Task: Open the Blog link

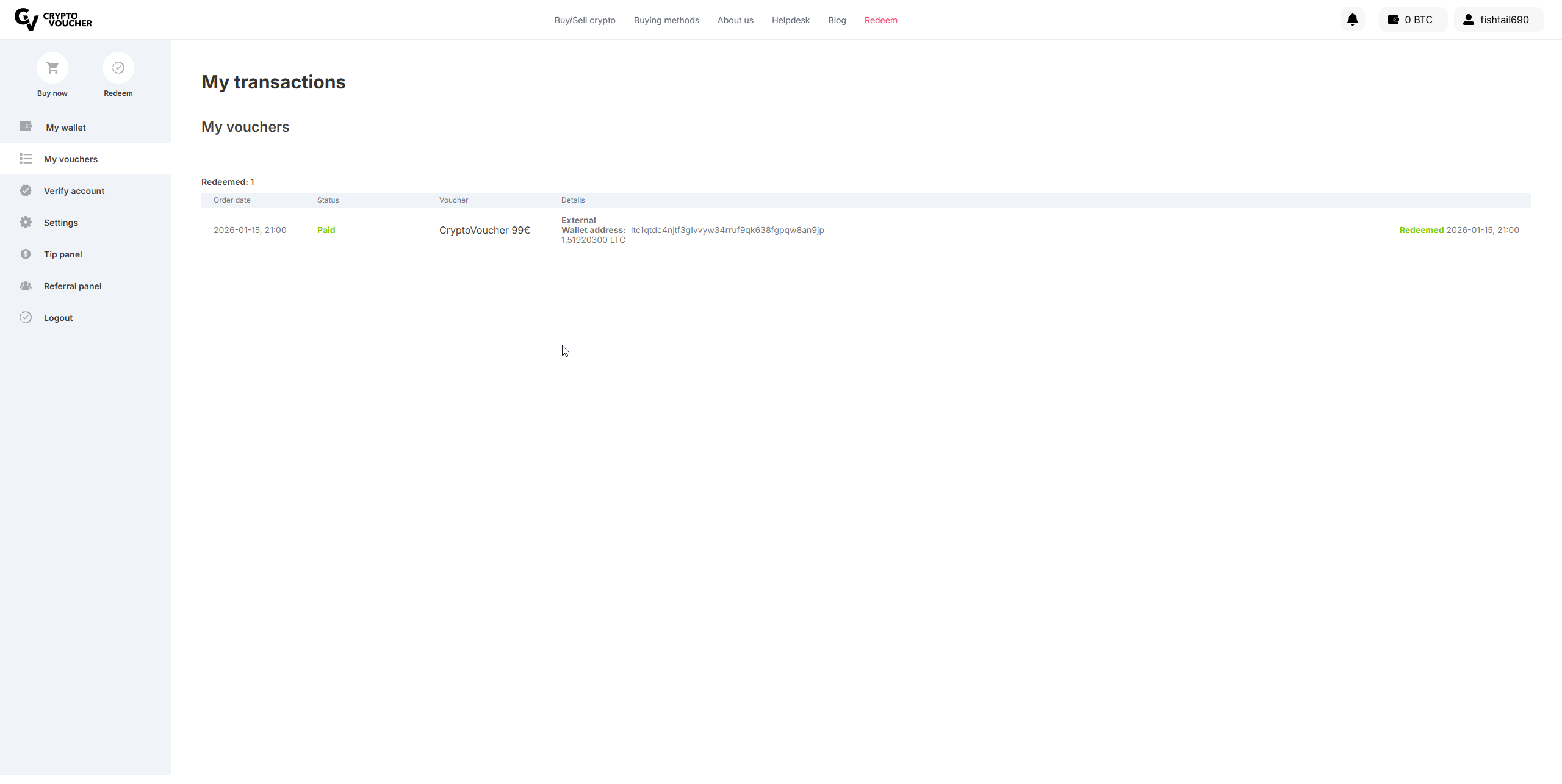Action: [x=837, y=20]
